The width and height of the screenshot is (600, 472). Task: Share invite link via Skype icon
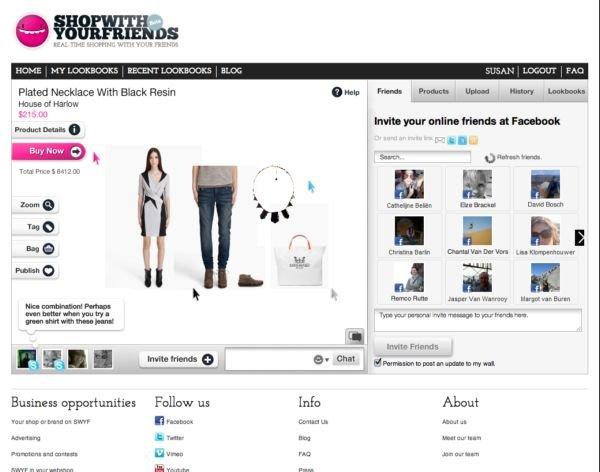[x=462, y=140]
